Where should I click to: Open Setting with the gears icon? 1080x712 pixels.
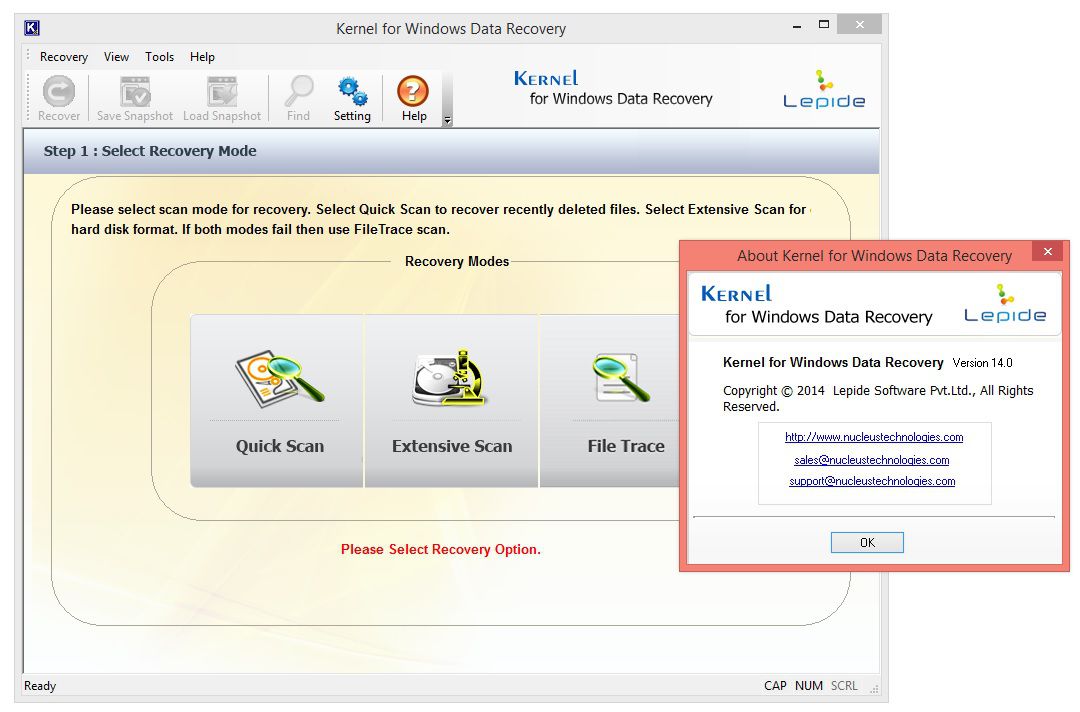(353, 98)
